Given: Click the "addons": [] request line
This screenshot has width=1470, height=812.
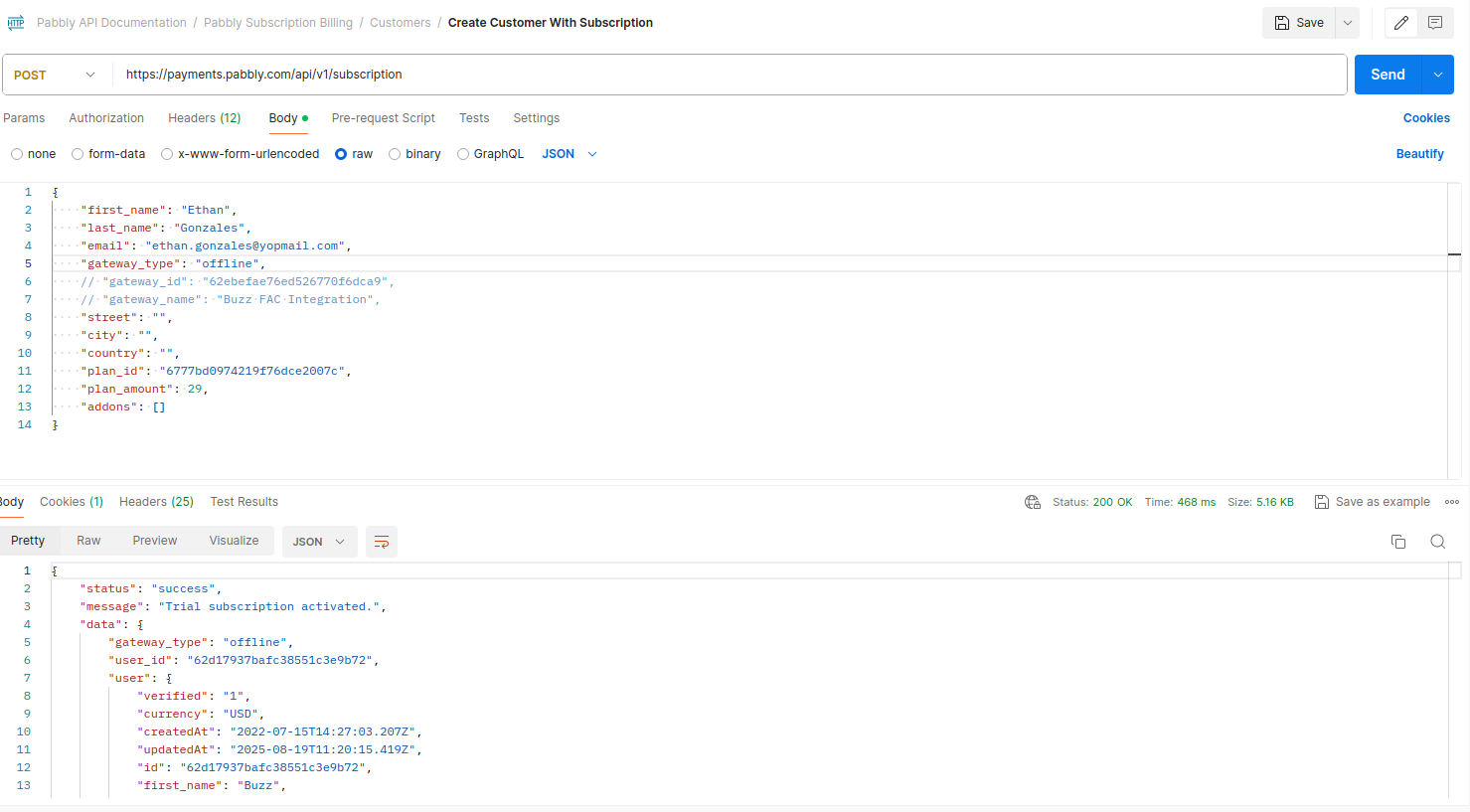Looking at the screenshot, I should pyautogui.click(x=123, y=406).
